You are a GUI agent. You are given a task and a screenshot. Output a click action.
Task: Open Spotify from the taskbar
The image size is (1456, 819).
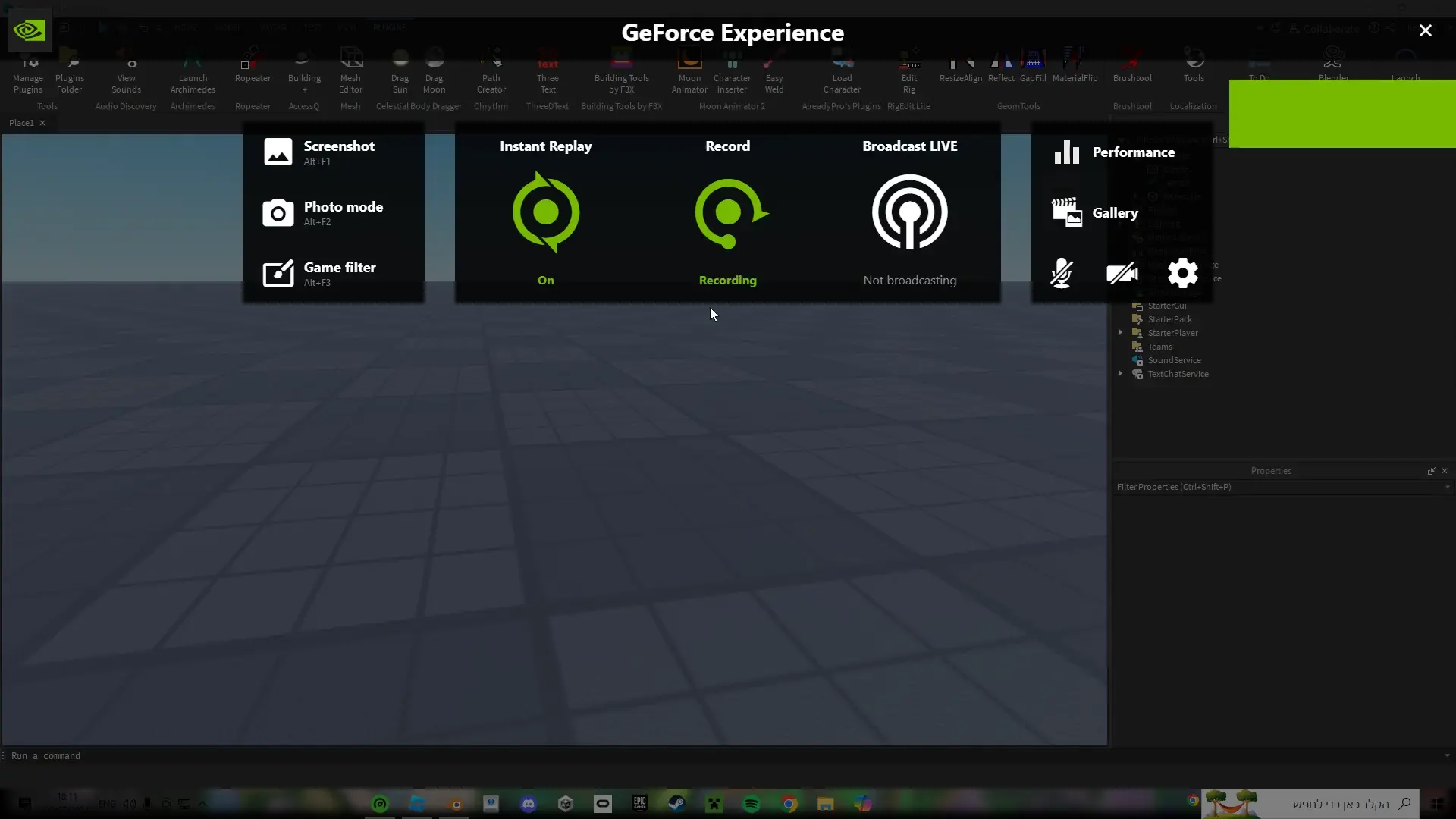(752, 804)
